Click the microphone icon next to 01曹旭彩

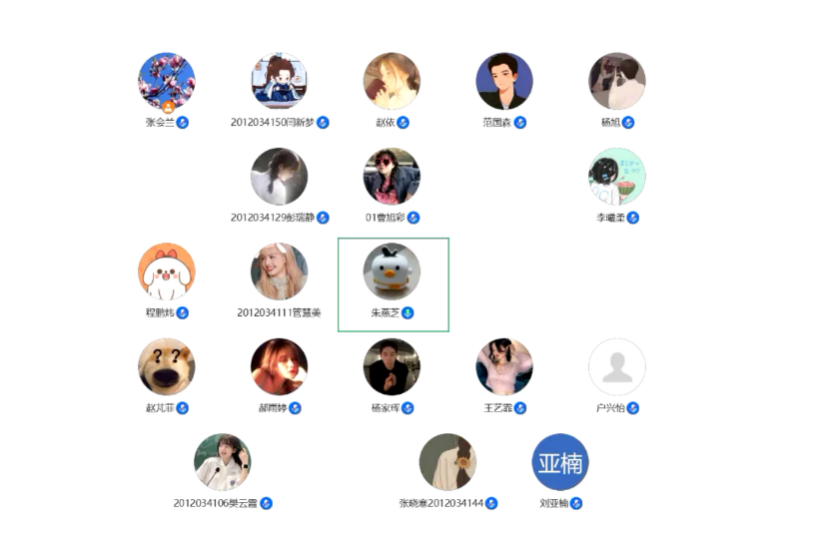pyautogui.click(x=413, y=218)
